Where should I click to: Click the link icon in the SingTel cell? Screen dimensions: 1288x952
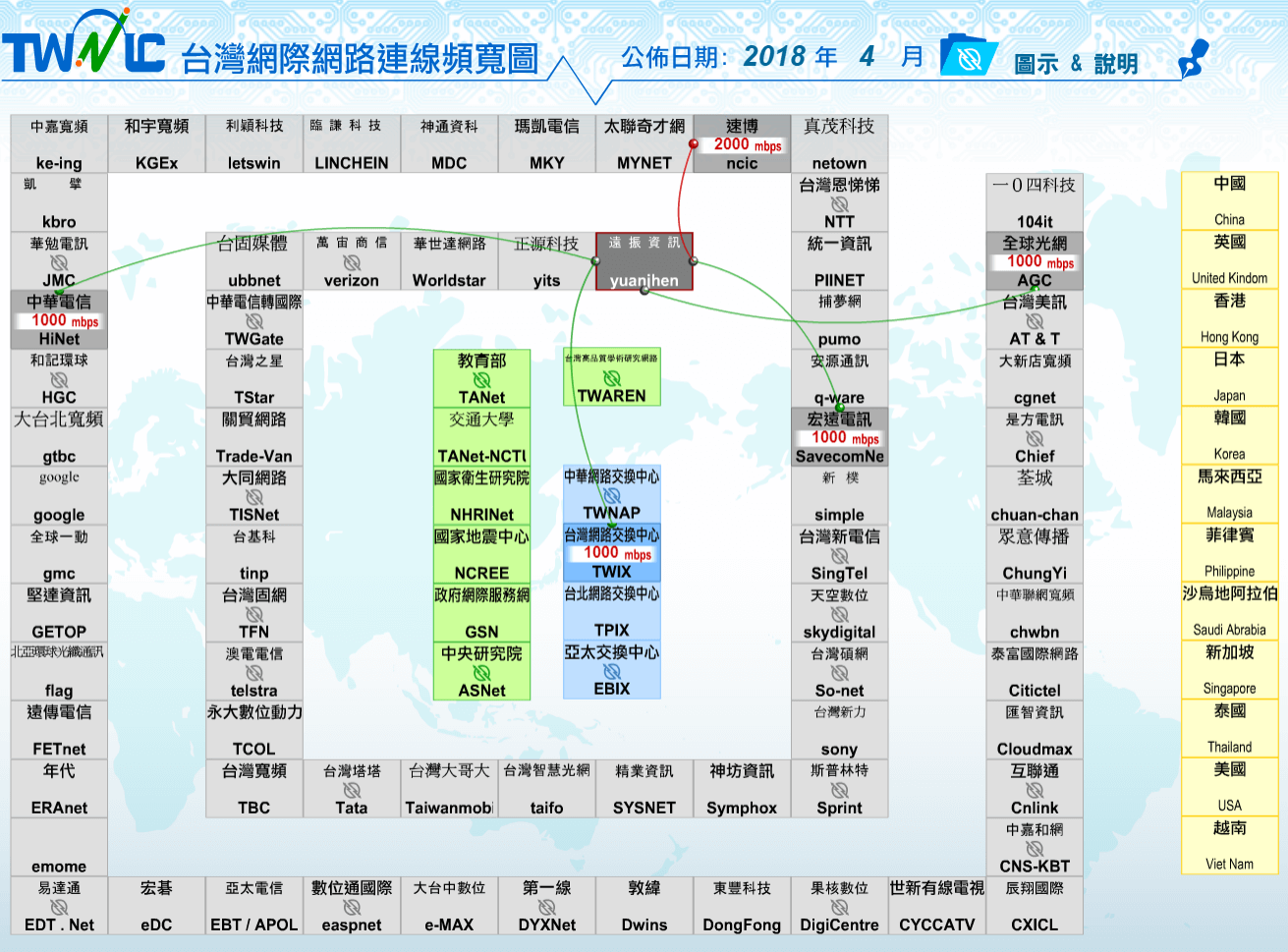[839, 555]
